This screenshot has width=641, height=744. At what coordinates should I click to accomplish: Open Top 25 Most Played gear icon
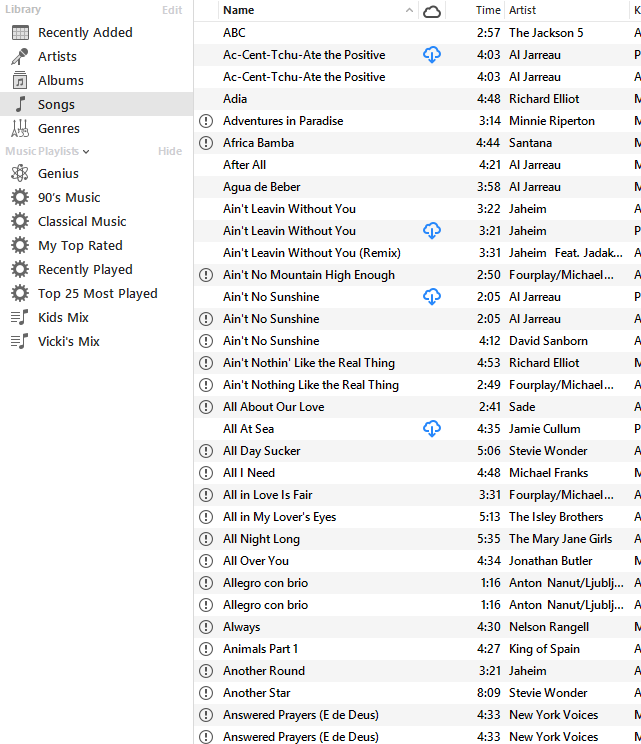click(20, 293)
